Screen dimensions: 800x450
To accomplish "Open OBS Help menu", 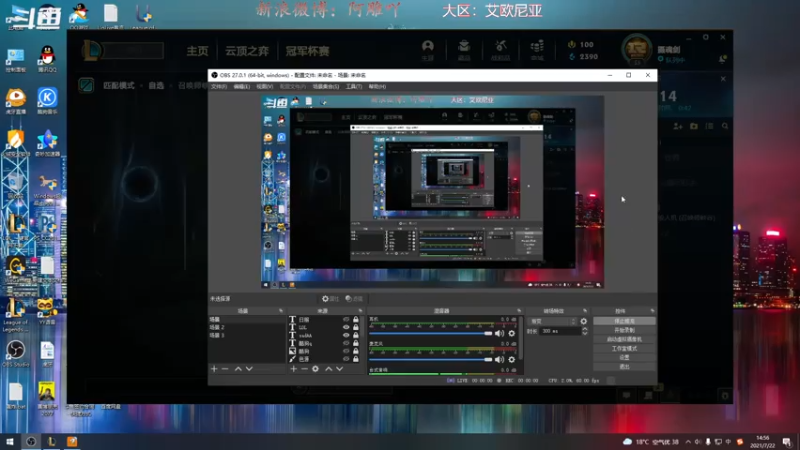I will [x=377, y=87].
